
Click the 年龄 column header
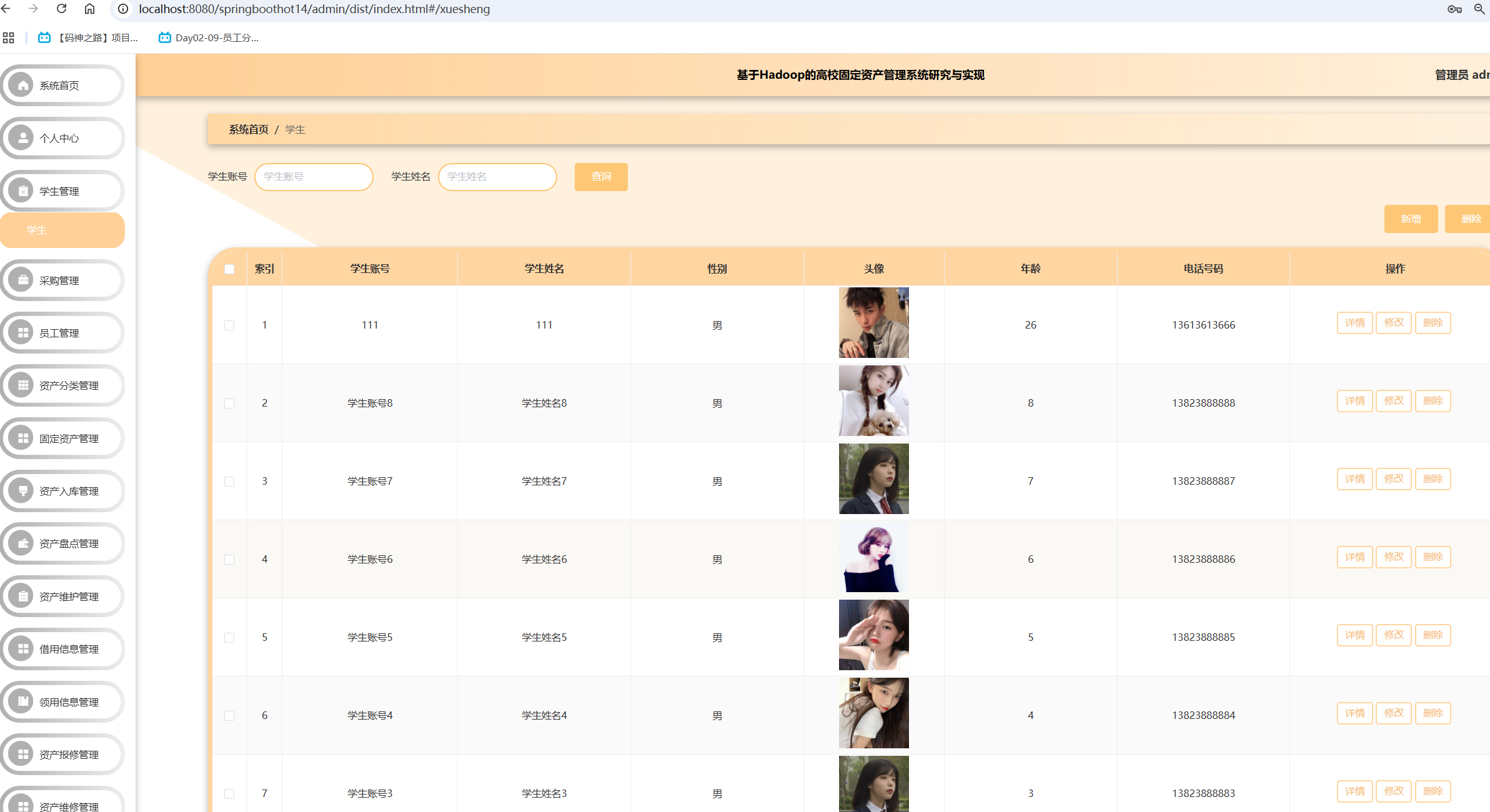(x=1030, y=269)
